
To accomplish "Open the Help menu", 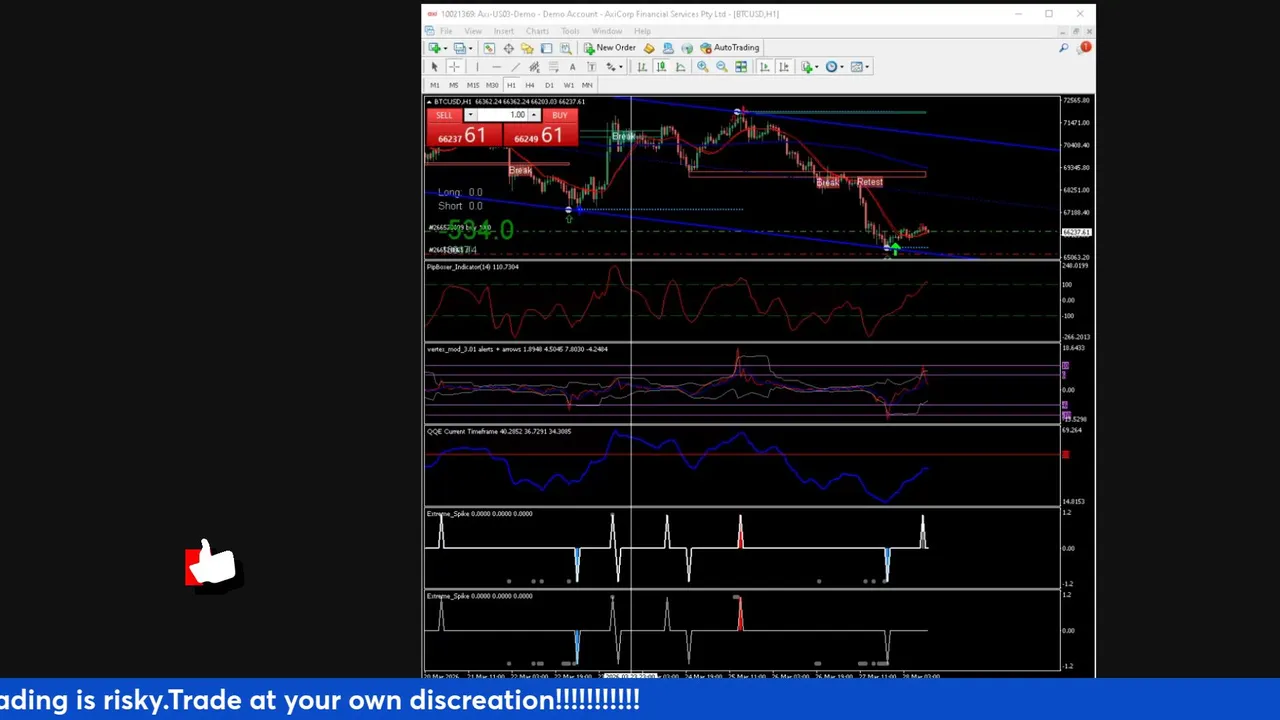I will [642, 31].
